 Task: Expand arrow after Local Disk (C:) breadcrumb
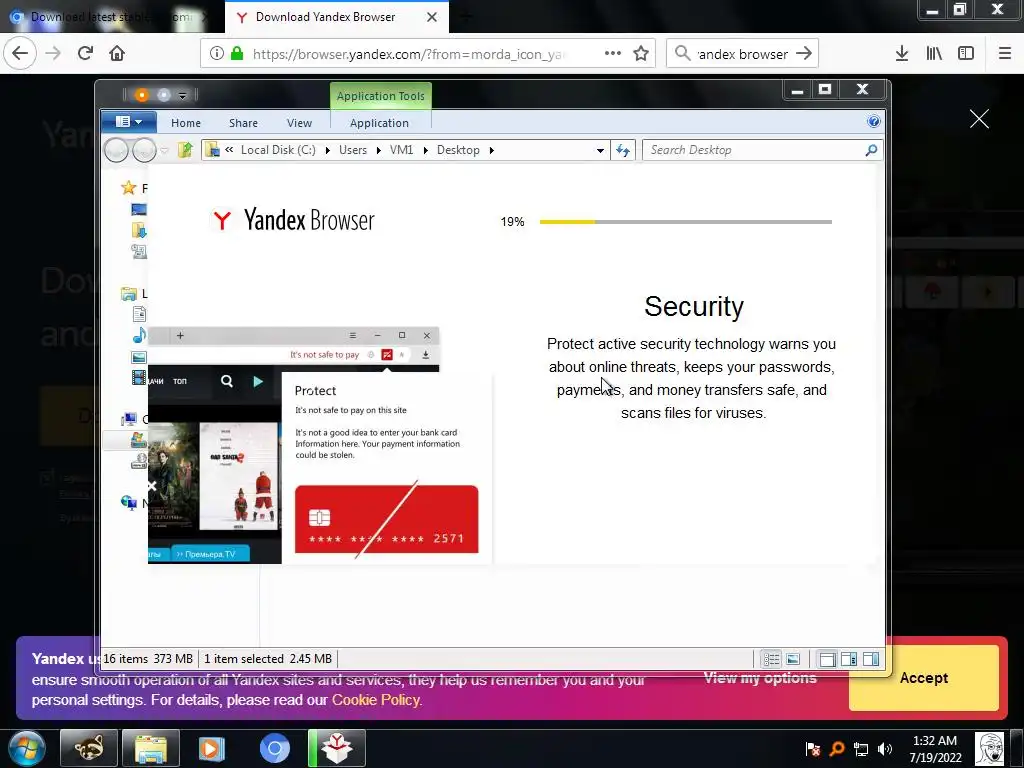328,151
